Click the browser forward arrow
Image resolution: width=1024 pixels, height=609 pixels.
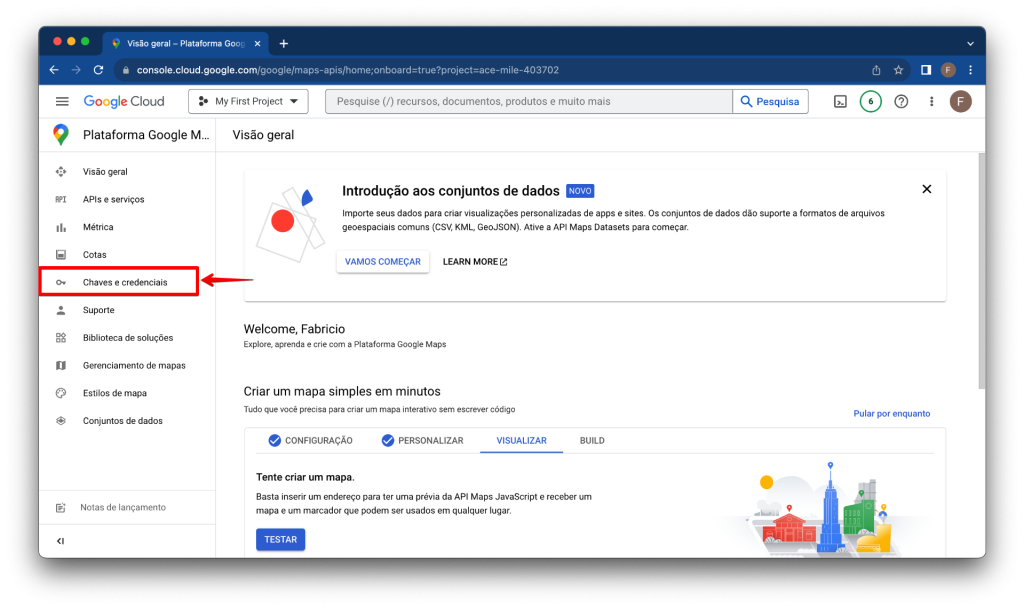click(x=76, y=70)
